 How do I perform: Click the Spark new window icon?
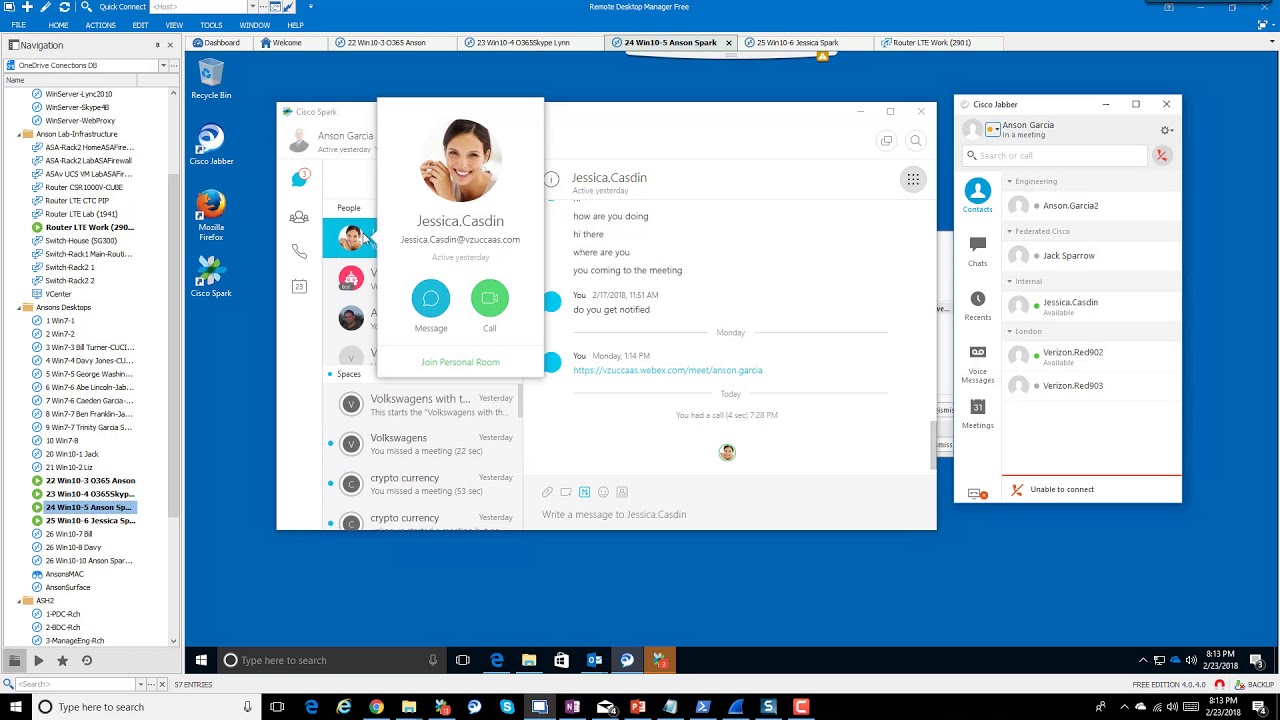887,141
